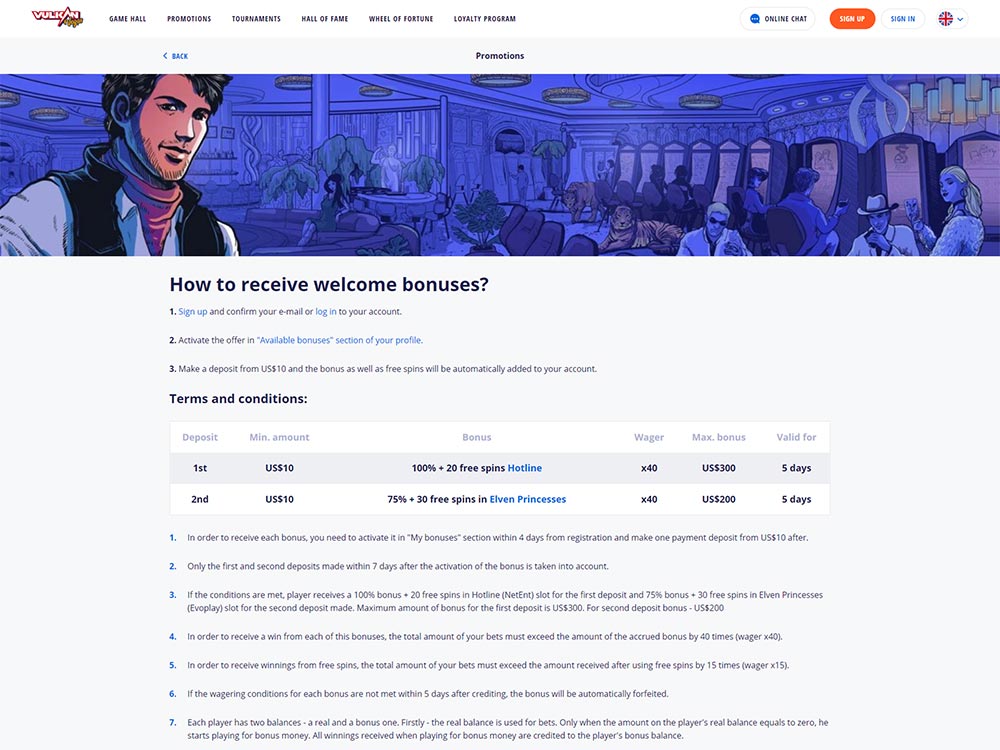Viewport: 1000px width, 750px height.
Task: Click the promotions banner image
Action: click(x=500, y=165)
